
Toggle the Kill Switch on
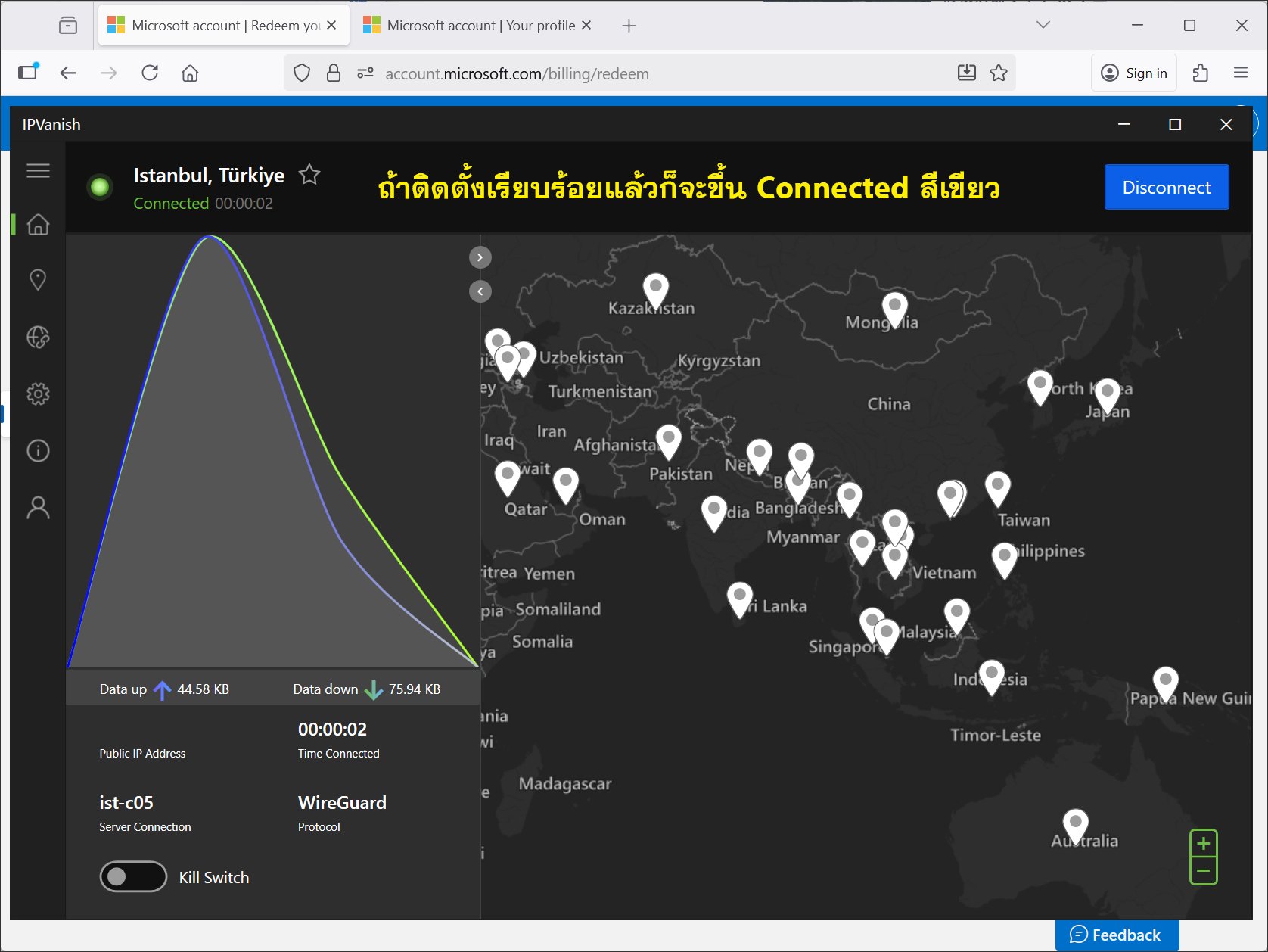click(133, 876)
